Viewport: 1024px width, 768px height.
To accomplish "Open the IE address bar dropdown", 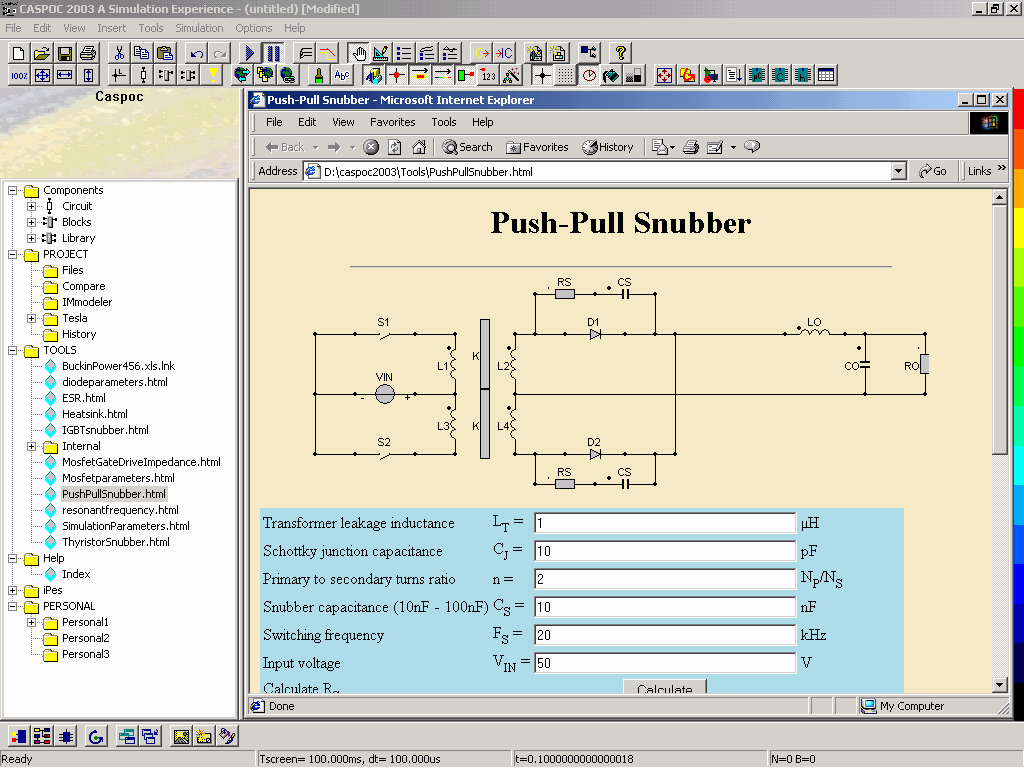I will click(899, 172).
